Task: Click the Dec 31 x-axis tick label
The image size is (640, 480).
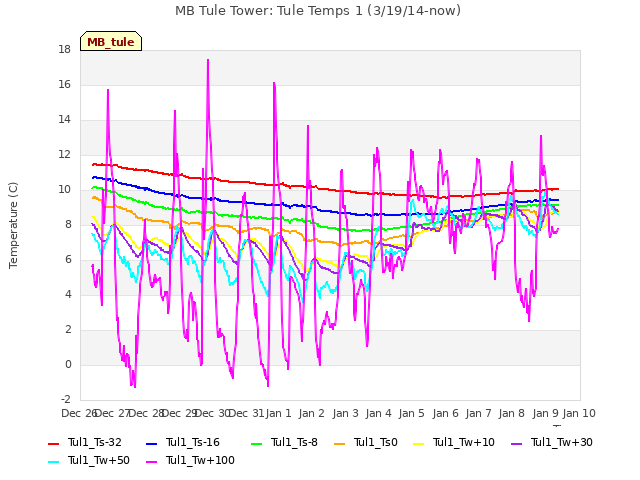Action: 246,413
